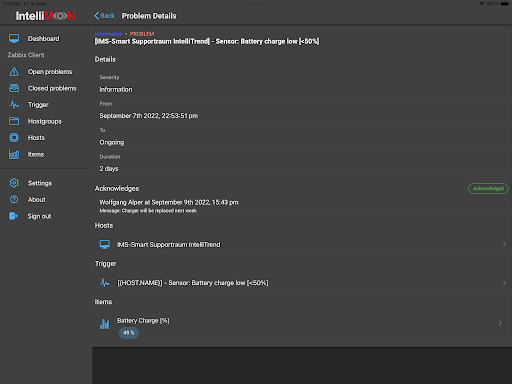Click the Dashboard monitor icon
This screenshot has height=384, width=512.
click(x=14, y=39)
